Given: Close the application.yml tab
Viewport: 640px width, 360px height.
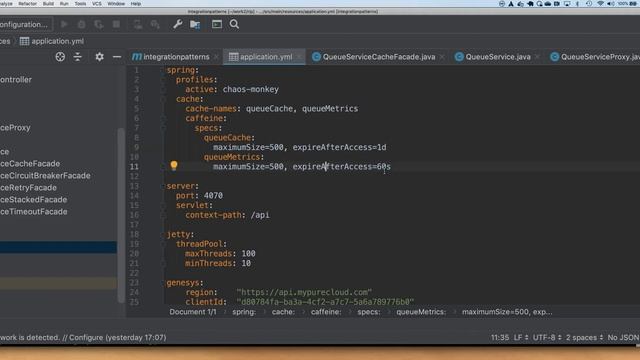Looking at the screenshot, I should (x=299, y=57).
